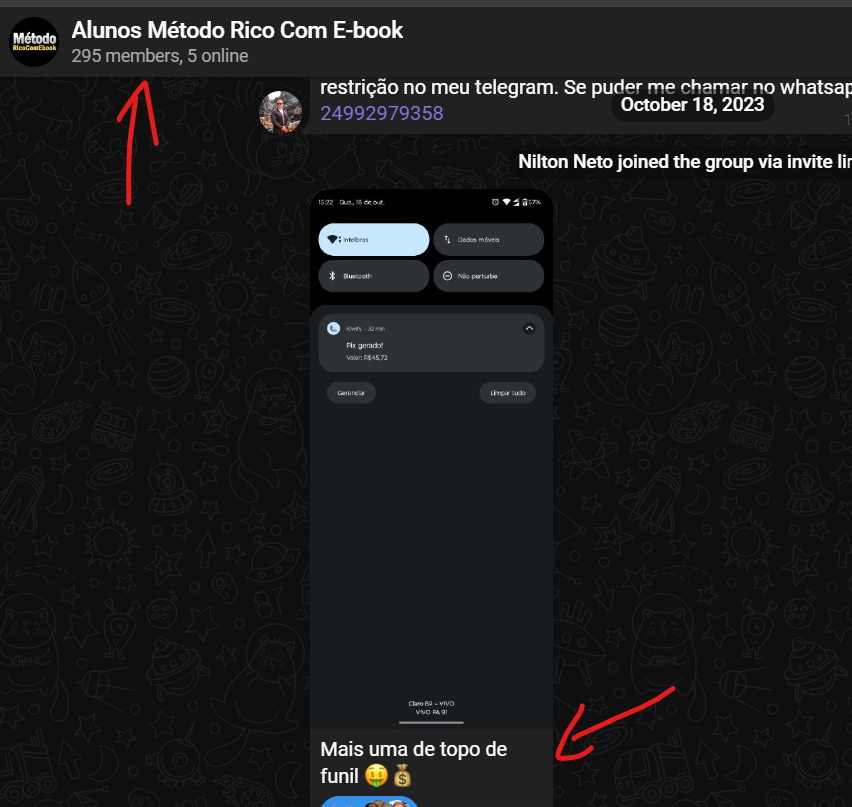Click the alarm clock status bar icon

(x=495, y=202)
